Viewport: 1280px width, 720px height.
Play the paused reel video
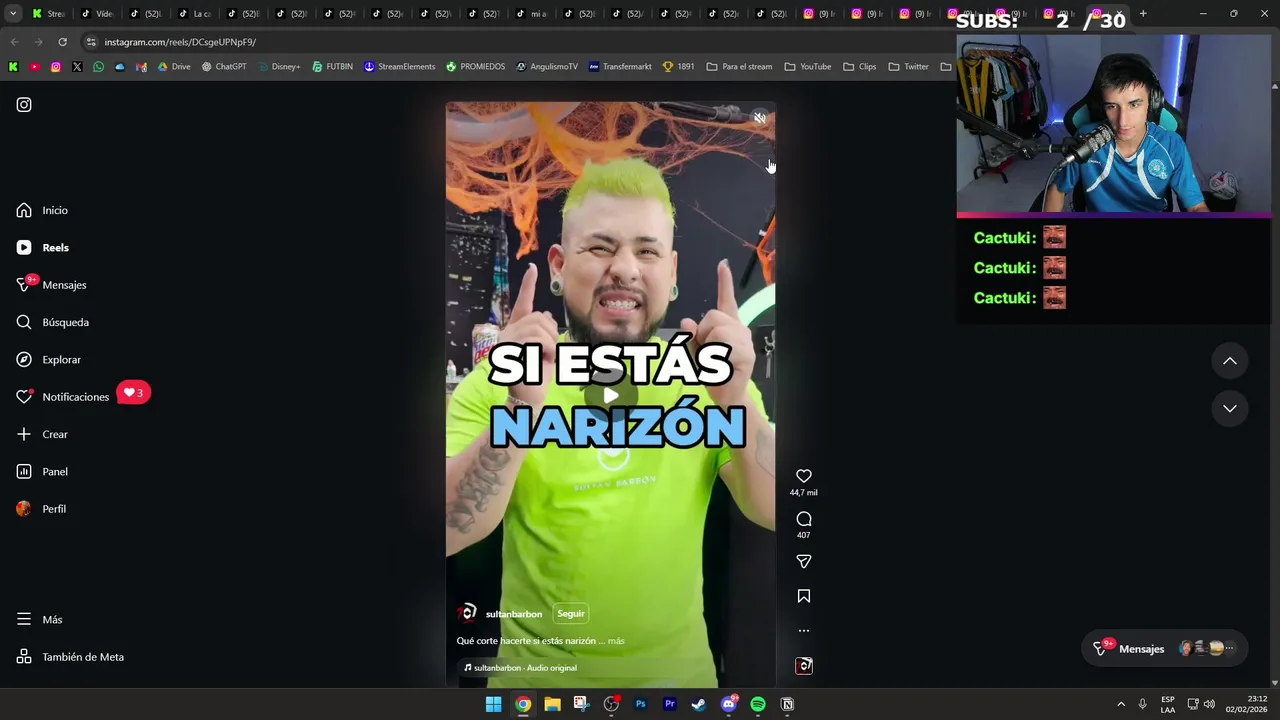pyautogui.click(x=610, y=395)
